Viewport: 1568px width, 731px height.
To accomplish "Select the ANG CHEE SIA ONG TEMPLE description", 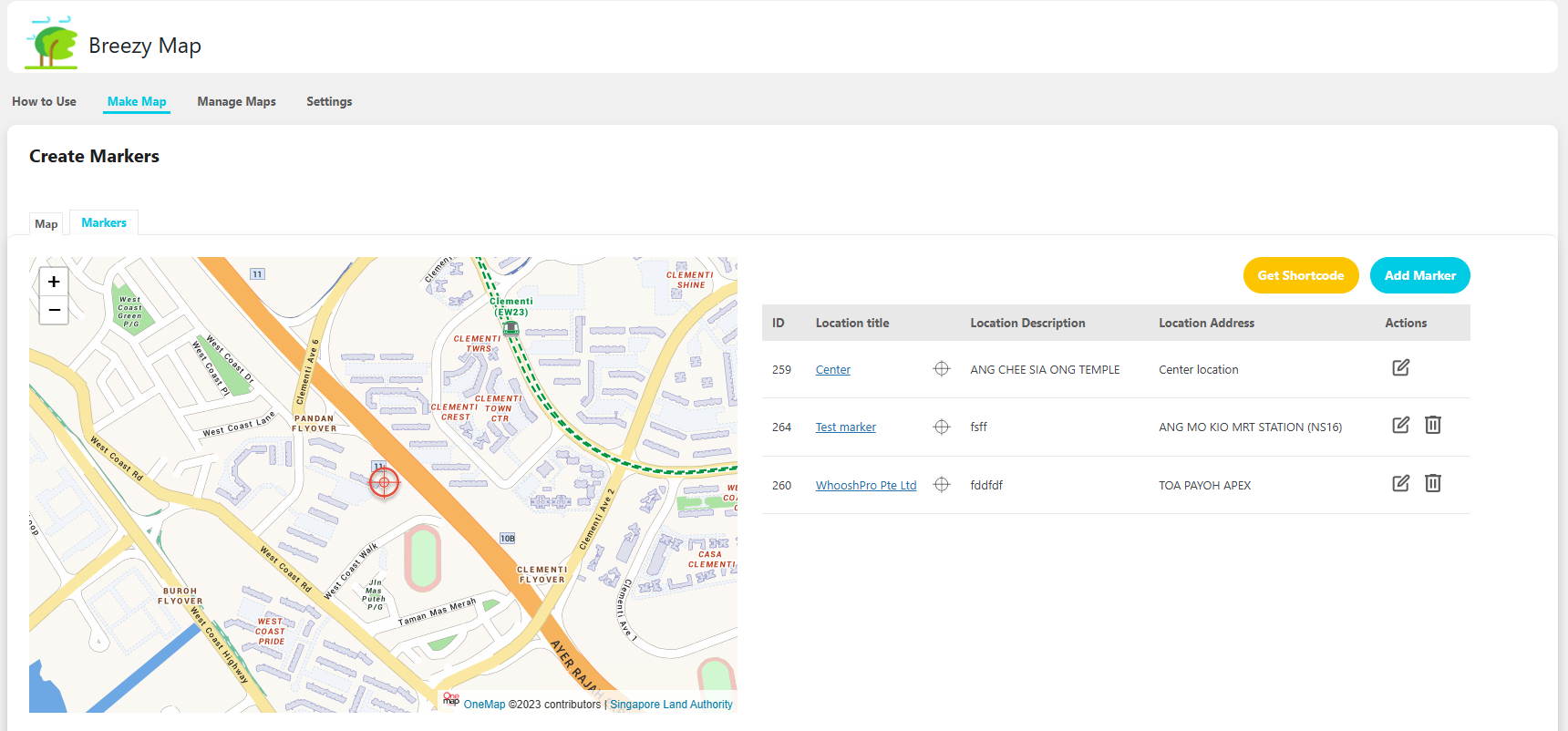I will 1045,369.
